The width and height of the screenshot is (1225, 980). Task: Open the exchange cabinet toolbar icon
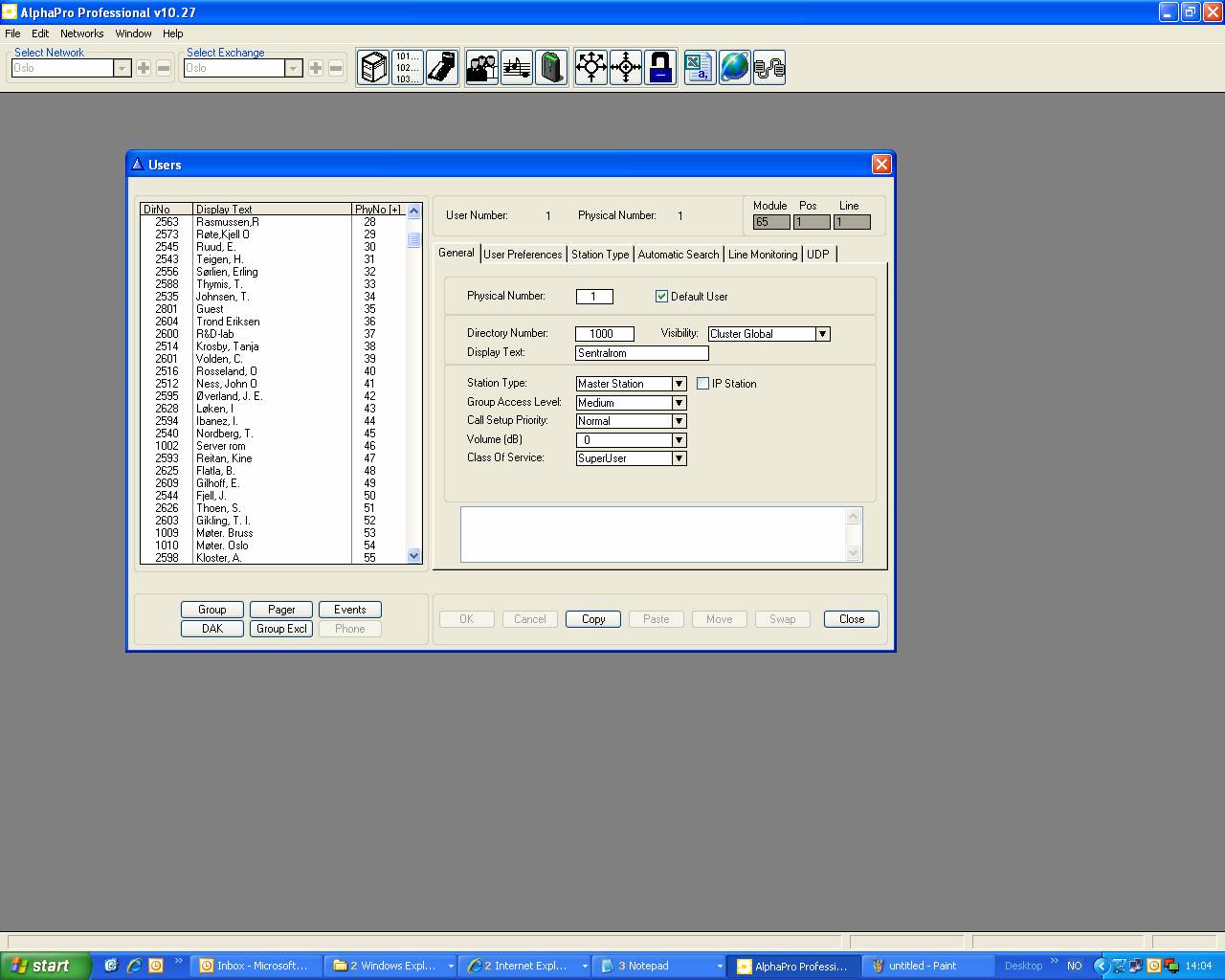click(373, 68)
